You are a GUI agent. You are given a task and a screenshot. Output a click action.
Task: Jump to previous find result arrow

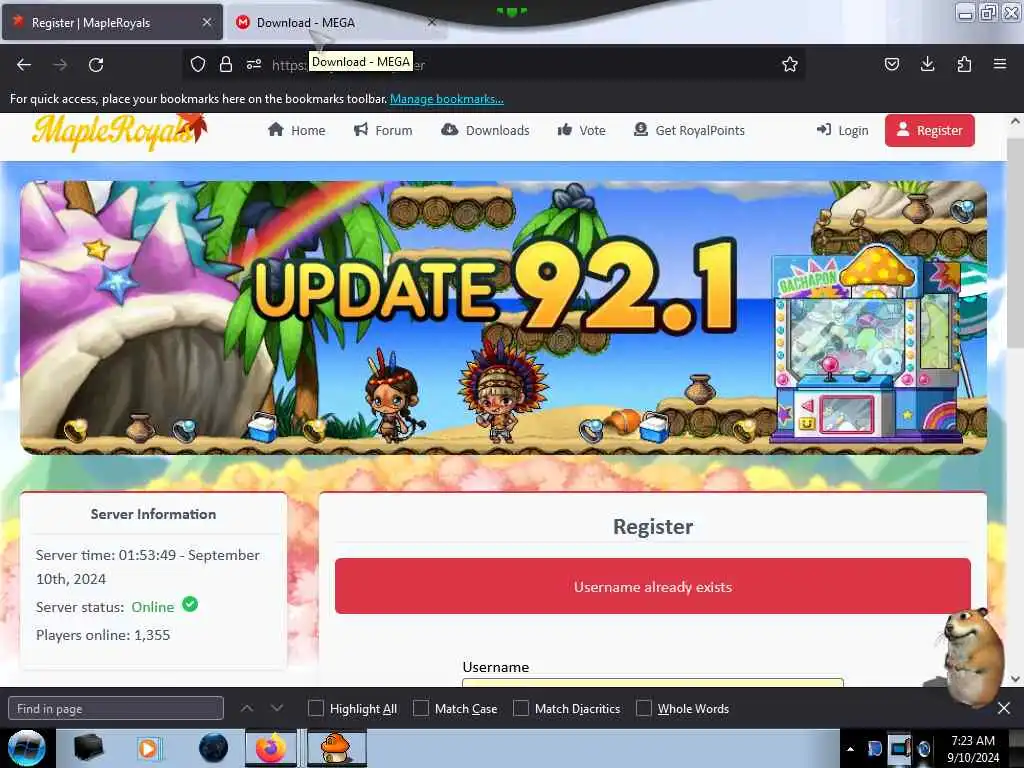(x=247, y=708)
